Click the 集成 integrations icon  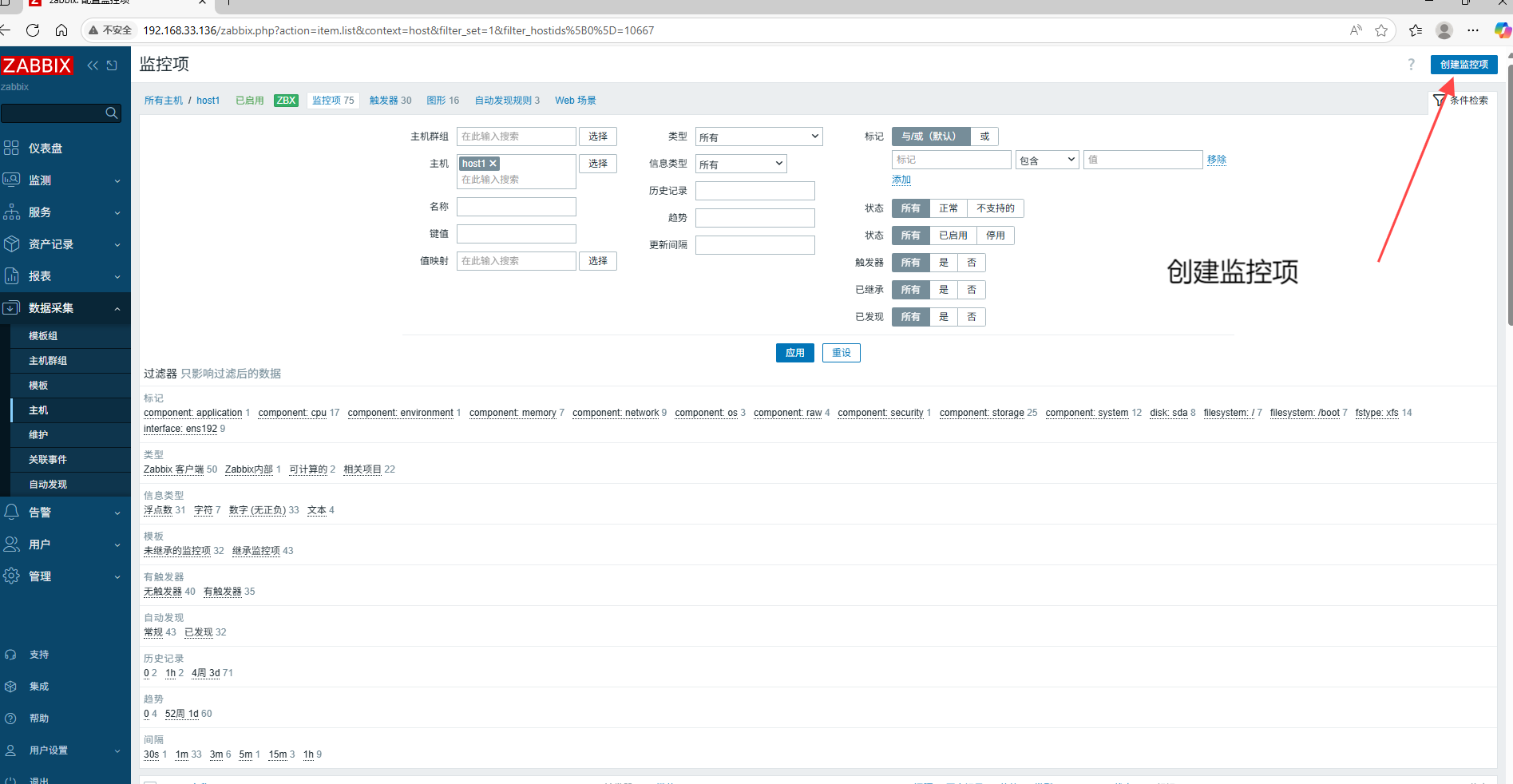point(10,687)
